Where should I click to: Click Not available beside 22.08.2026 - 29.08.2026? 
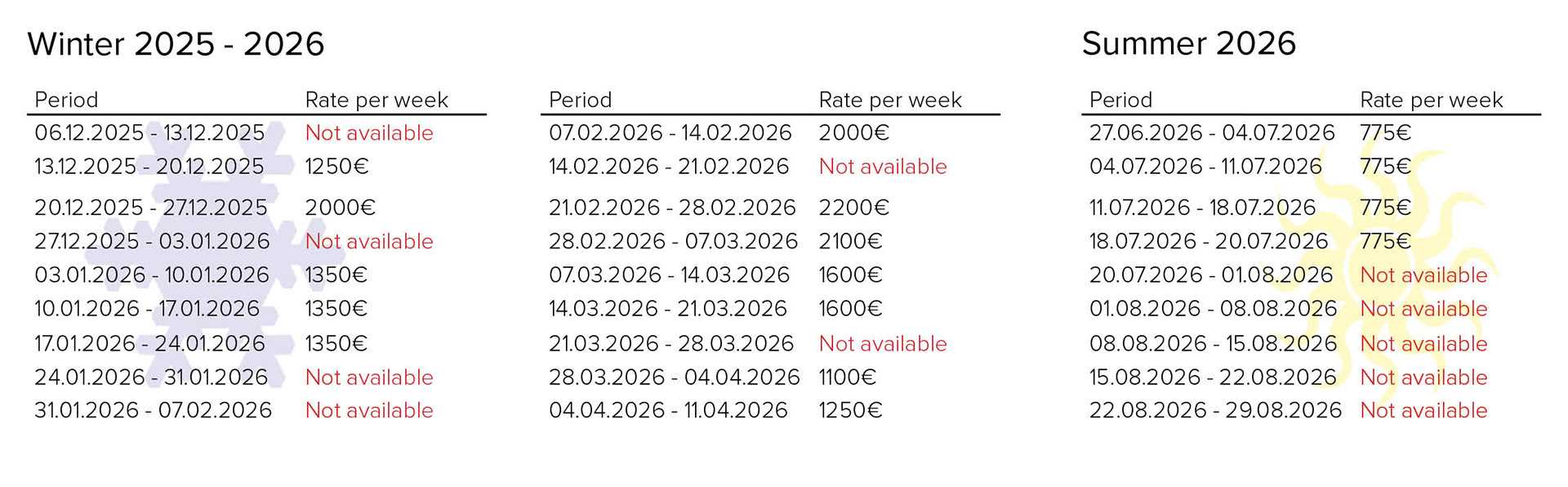pyautogui.click(x=1423, y=410)
